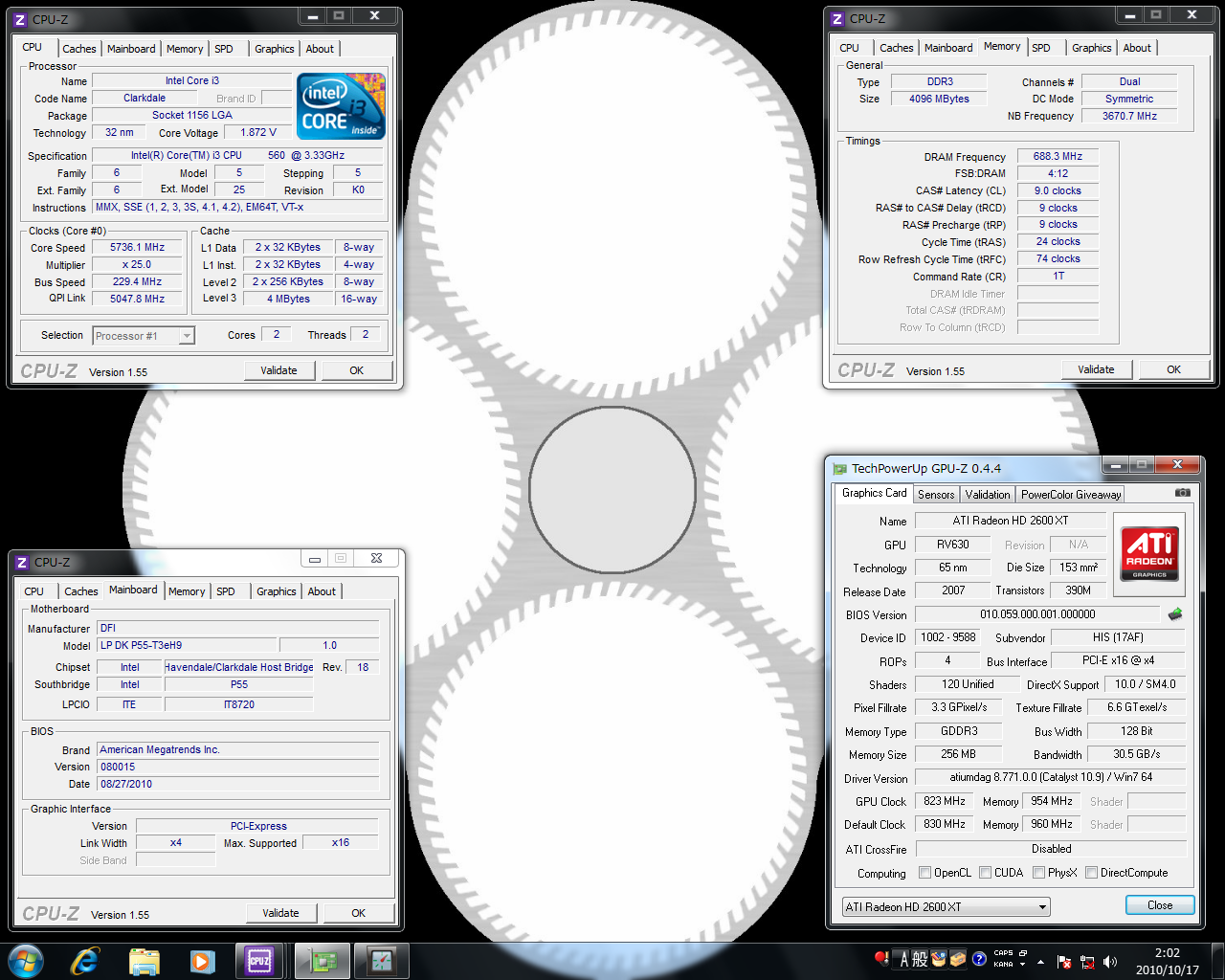Switch to GPU-Z via its green card taskbar button
Viewport: 1225px width, 980px height.
pyautogui.click(x=323, y=961)
